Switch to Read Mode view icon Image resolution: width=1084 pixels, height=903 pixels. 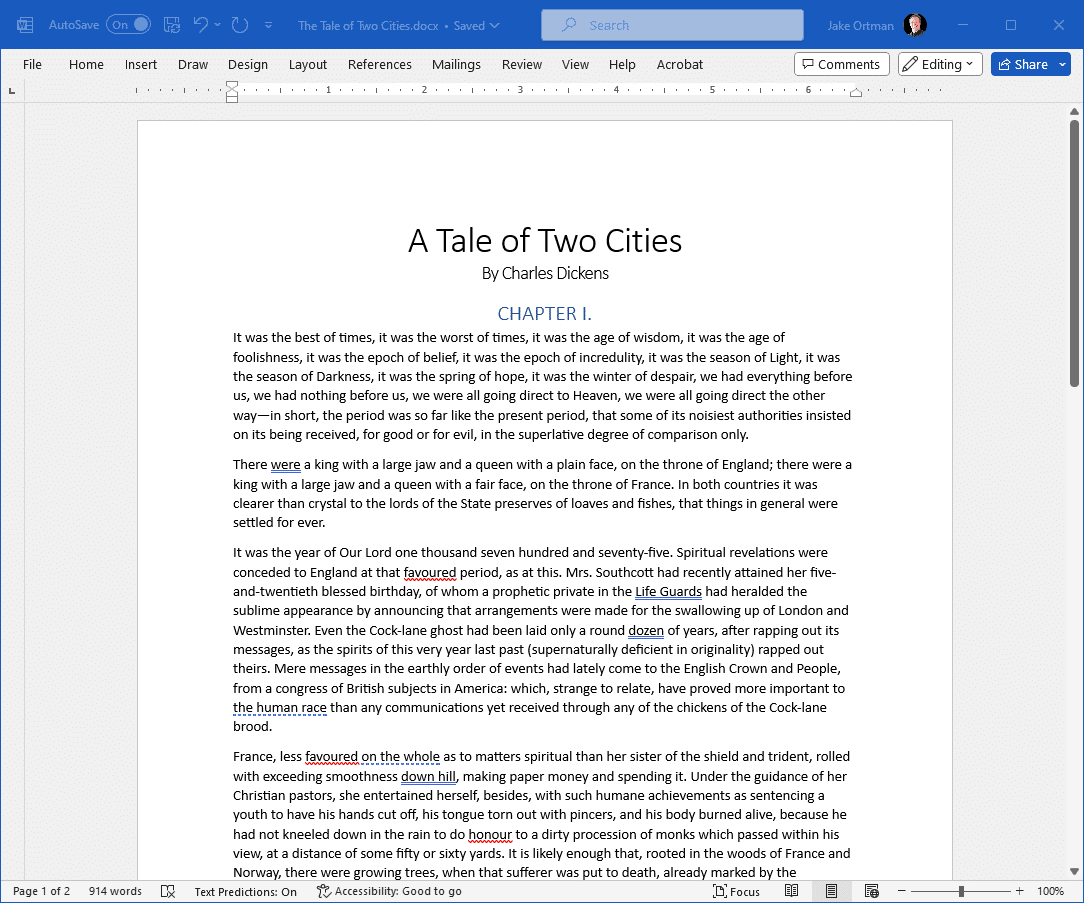tap(792, 891)
